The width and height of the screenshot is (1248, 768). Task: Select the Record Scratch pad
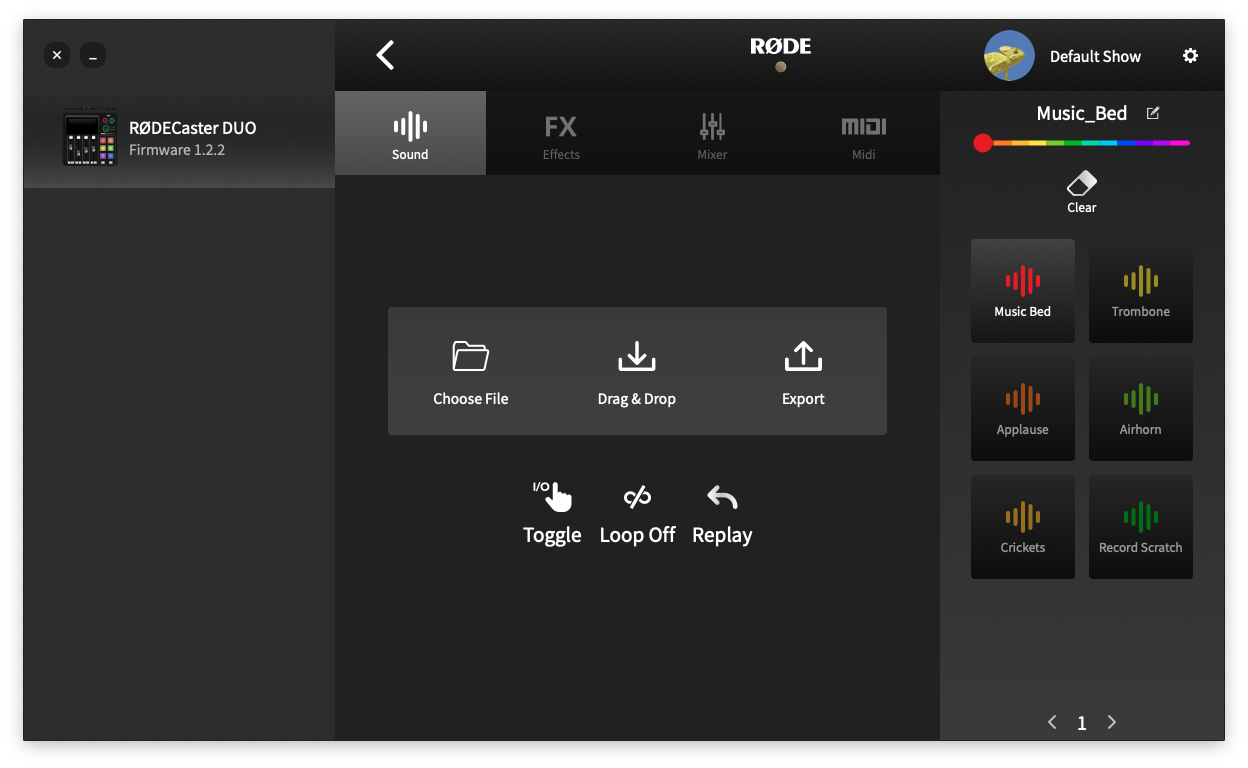pos(1141,527)
